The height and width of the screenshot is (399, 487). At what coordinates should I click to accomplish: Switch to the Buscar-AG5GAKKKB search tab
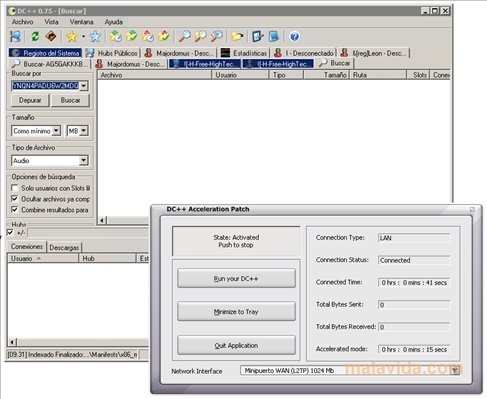pos(50,64)
